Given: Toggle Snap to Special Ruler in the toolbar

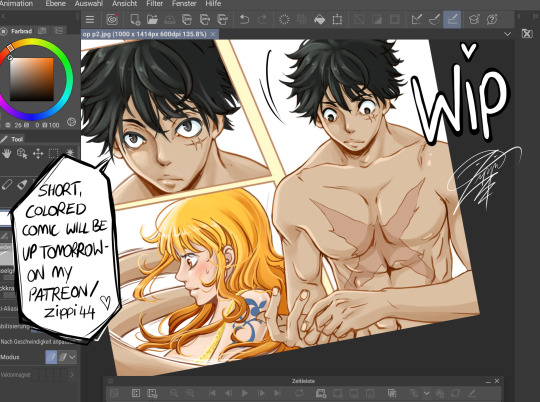Looking at the screenshot, I should coord(434,20).
